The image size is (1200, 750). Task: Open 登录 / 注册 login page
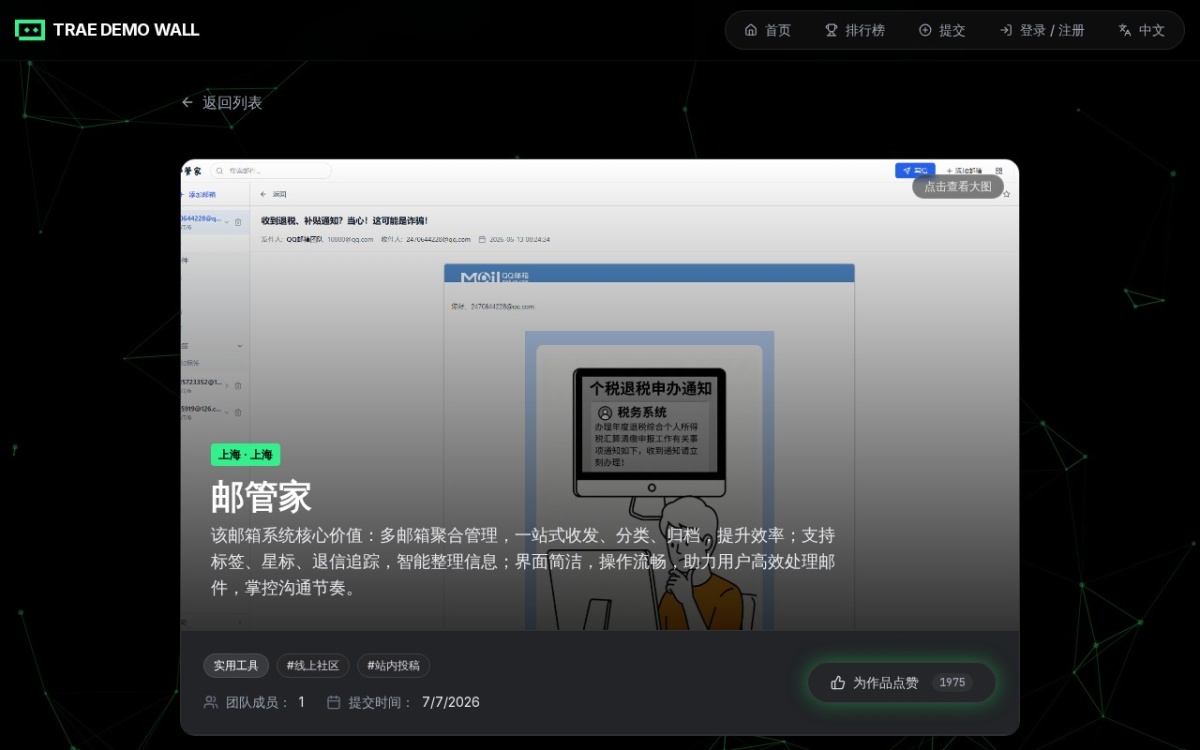[x=1042, y=30]
